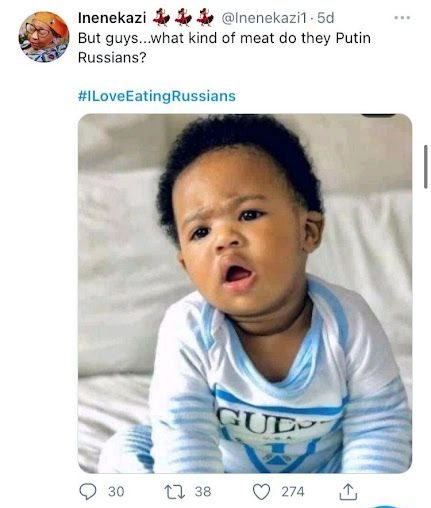Image resolution: width=431 pixels, height=508 pixels.
Task: Click the dancer emojis beside the name
Action: click(183, 18)
